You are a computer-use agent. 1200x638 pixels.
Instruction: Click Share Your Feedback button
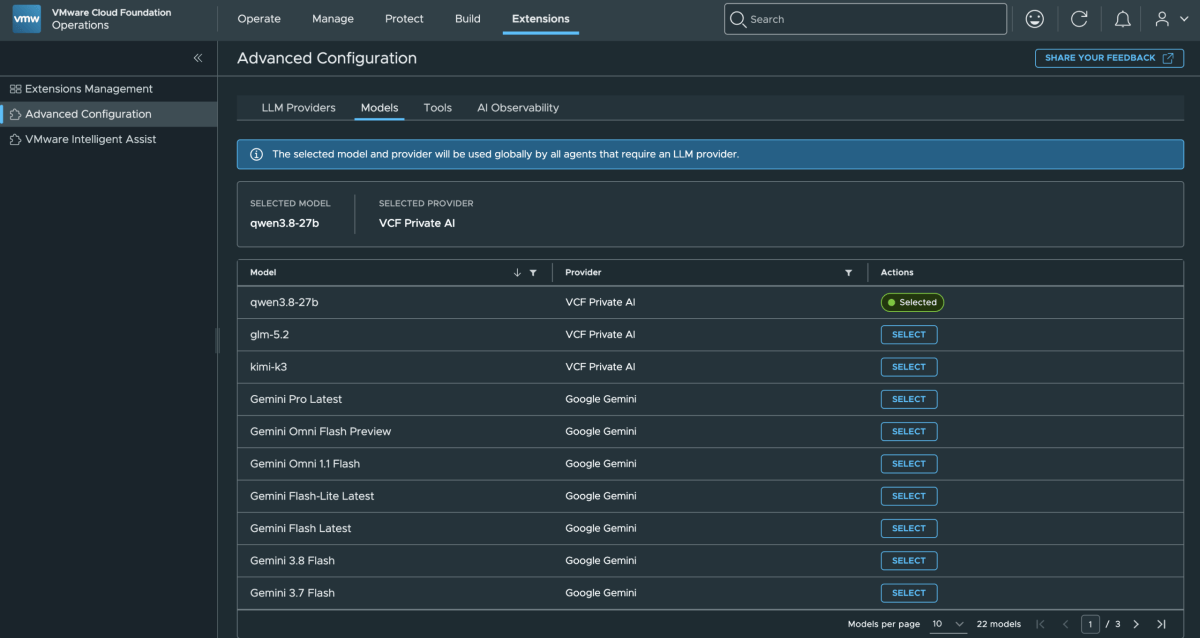[x=1109, y=58]
